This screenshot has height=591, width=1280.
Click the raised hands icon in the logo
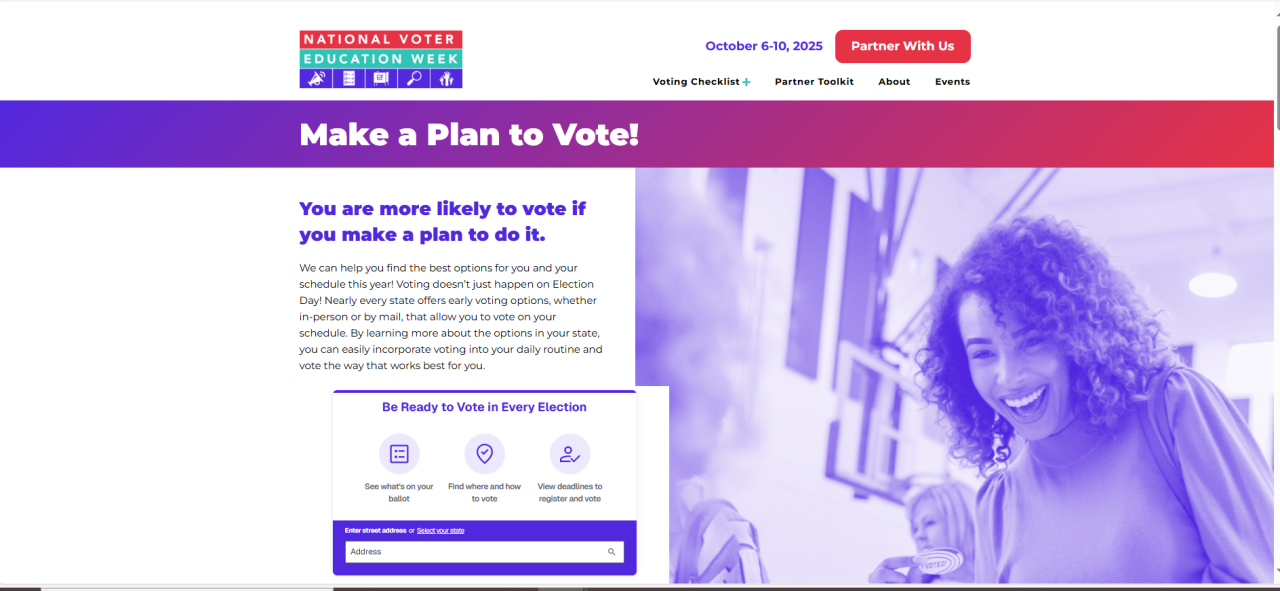click(x=446, y=78)
